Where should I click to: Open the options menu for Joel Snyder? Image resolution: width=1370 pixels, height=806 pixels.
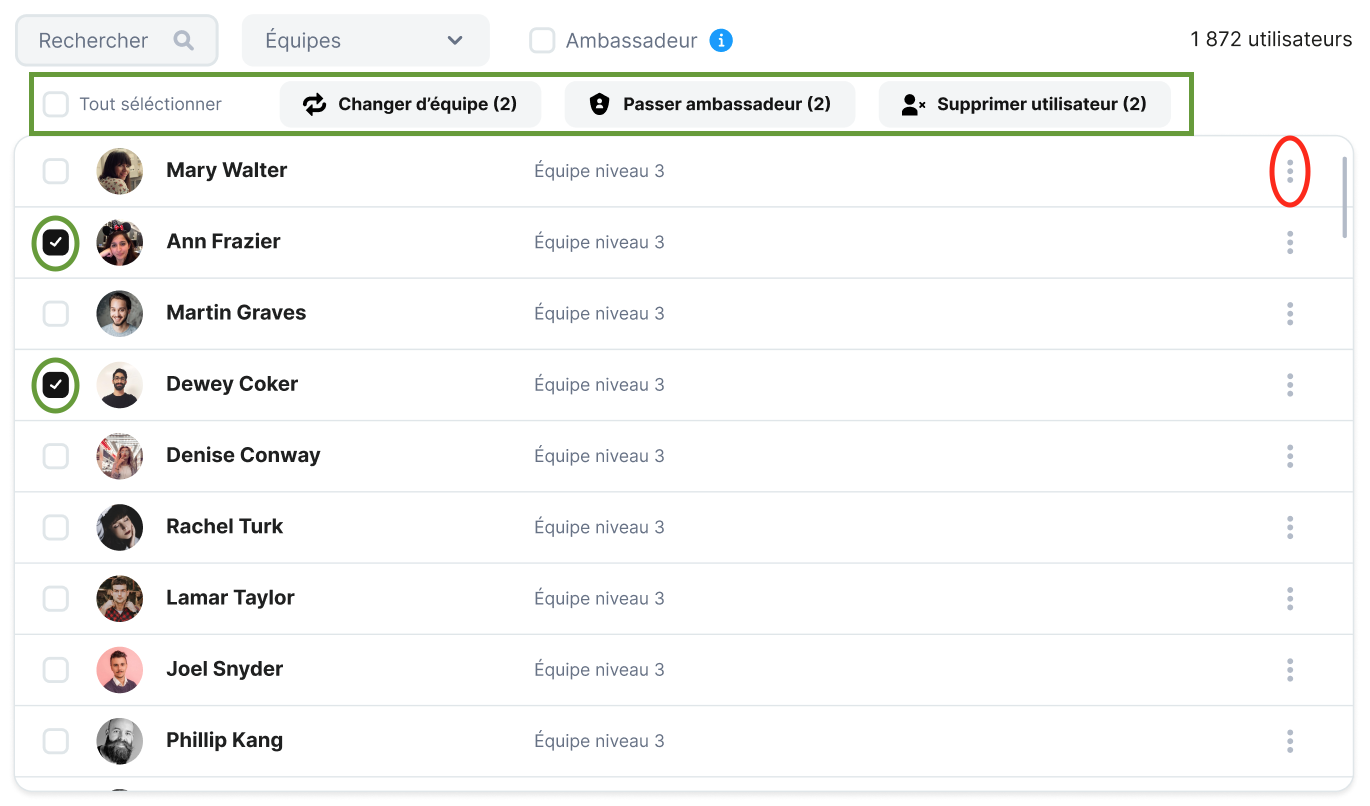tap(1290, 669)
